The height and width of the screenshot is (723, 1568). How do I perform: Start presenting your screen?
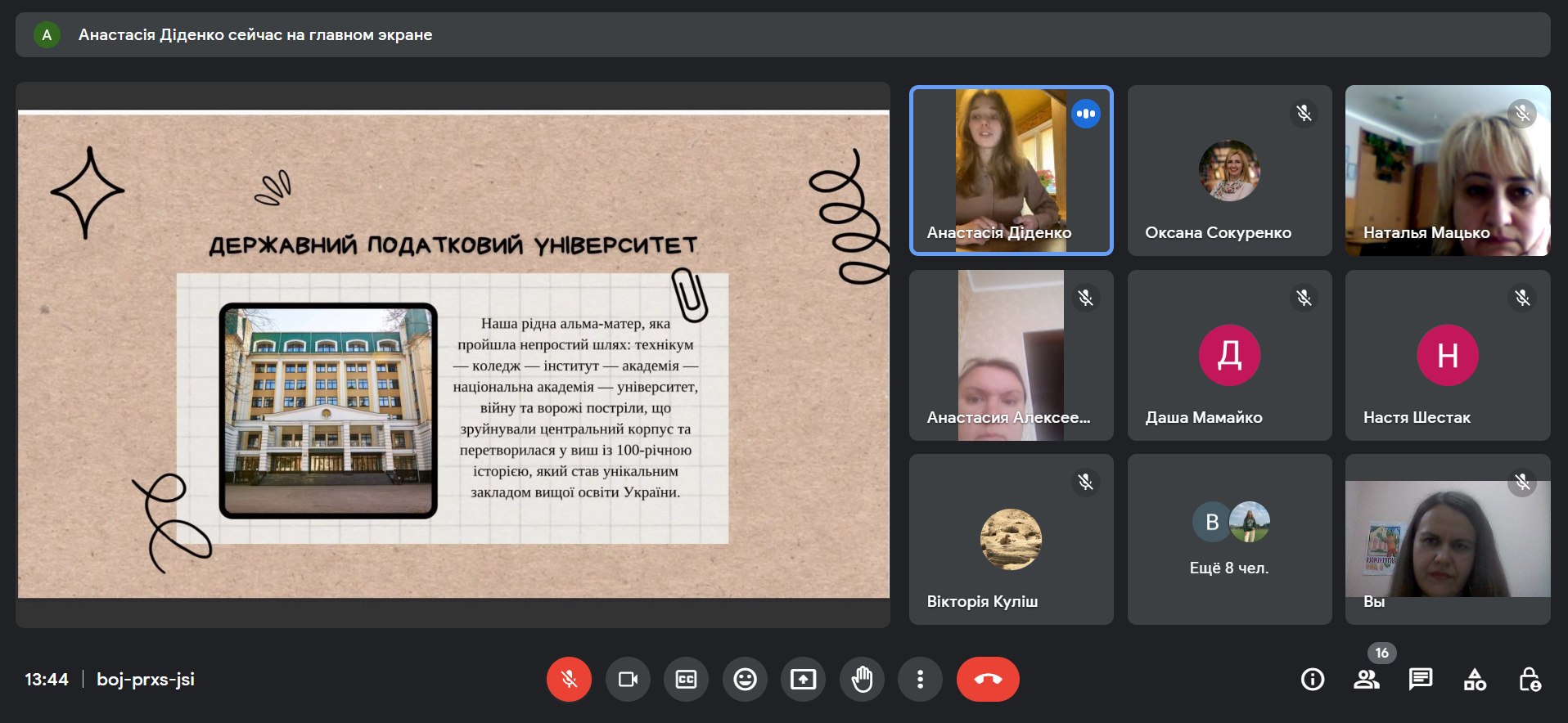point(803,679)
